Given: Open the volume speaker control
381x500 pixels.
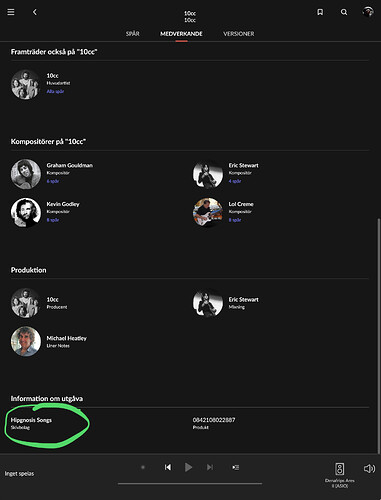Looking at the screenshot, I should (369, 469).
